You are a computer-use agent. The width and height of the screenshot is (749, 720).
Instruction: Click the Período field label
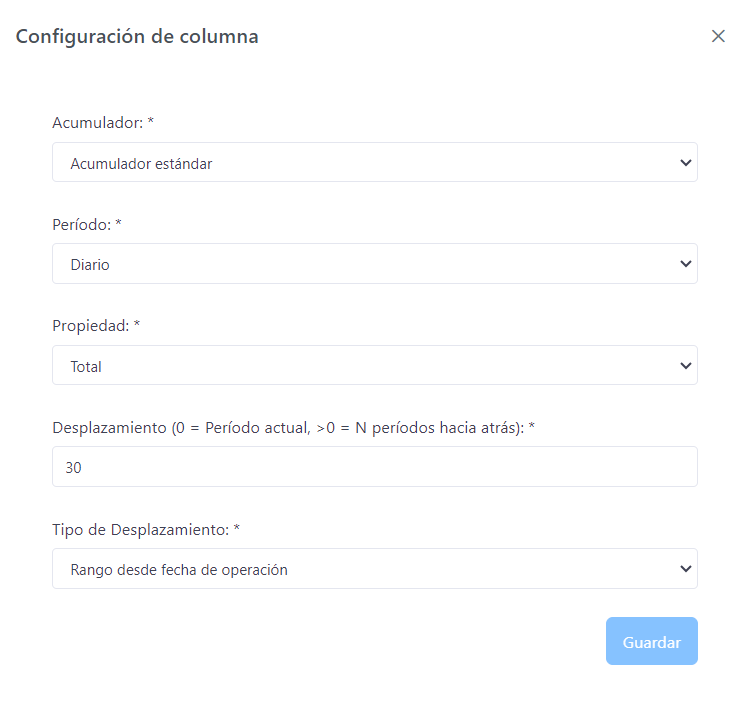point(87,224)
